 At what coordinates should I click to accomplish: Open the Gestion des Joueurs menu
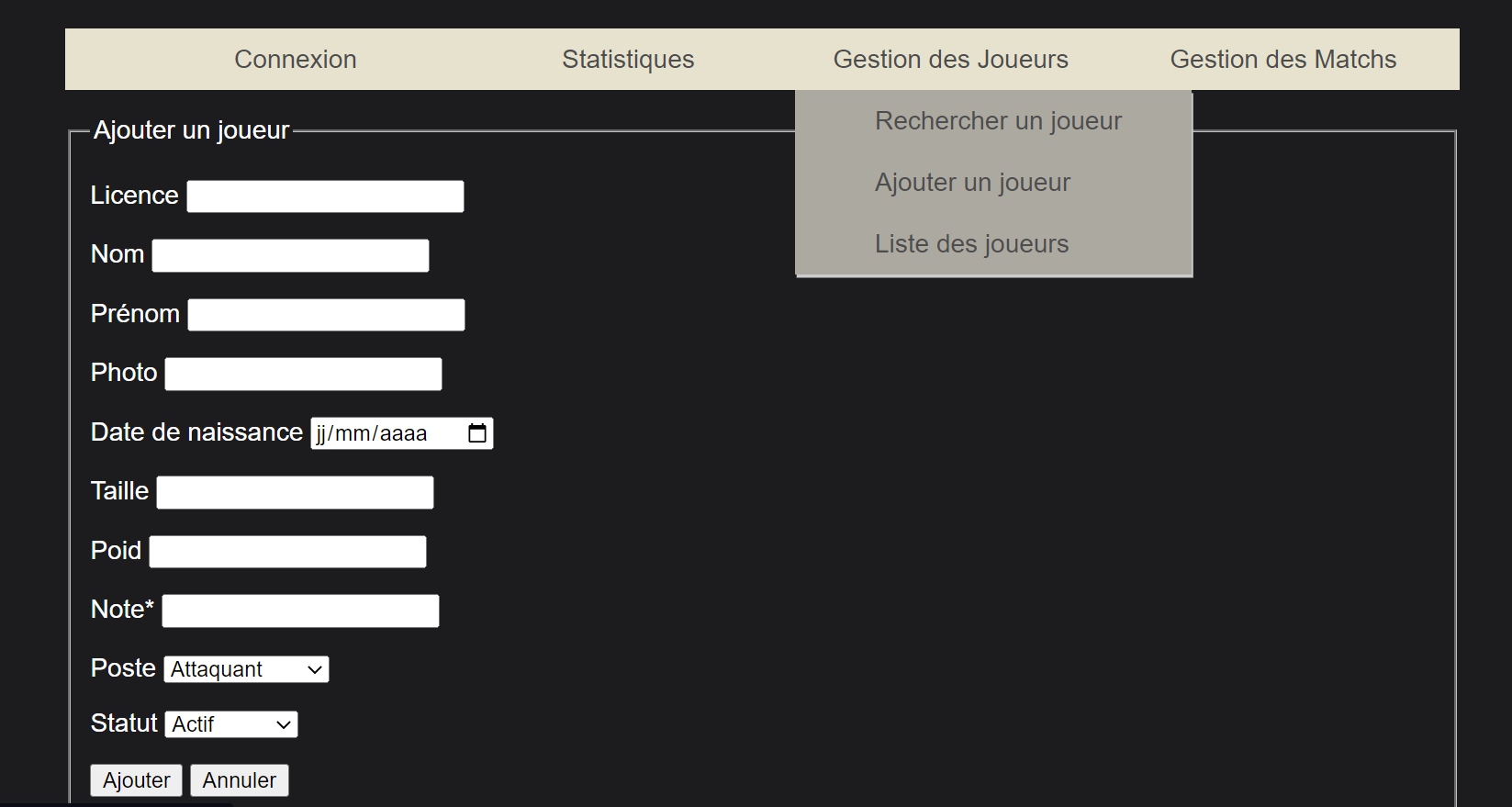point(950,59)
